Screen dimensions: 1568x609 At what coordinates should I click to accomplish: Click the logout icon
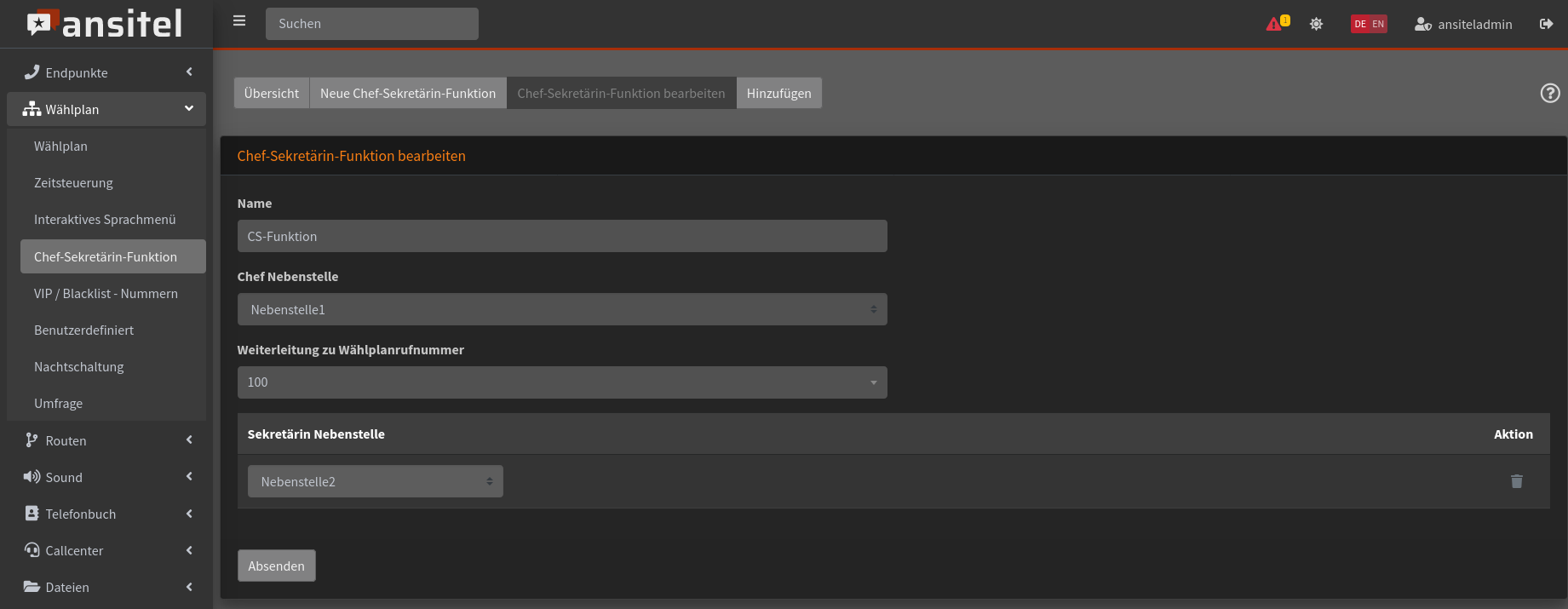(x=1546, y=24)
